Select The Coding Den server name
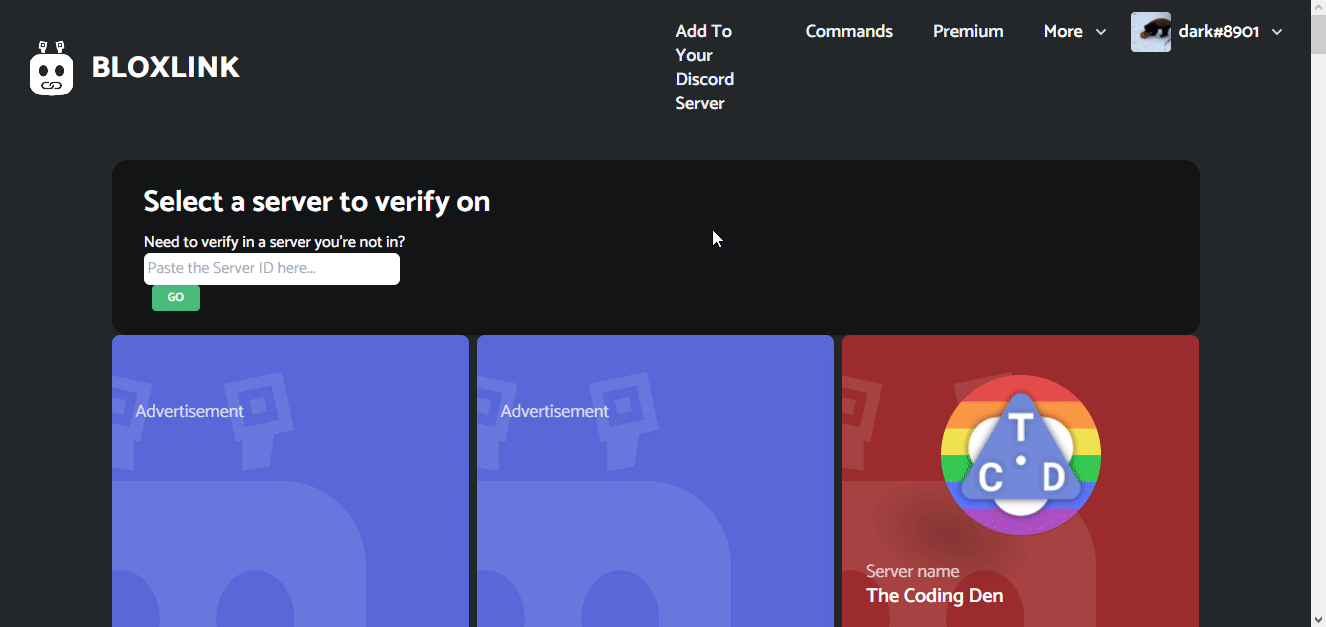This screenshot has width=1326, height=627. point(934,596)
